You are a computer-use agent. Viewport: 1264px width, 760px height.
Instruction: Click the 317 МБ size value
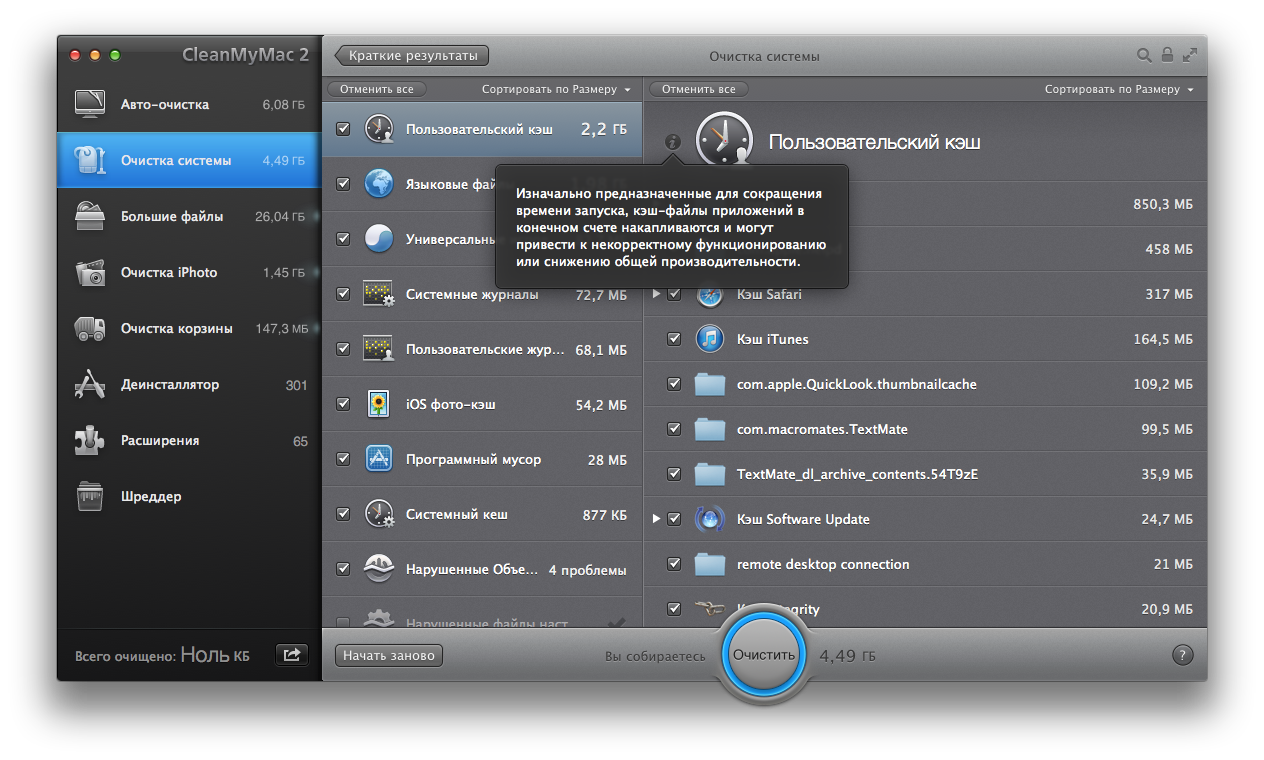[1169, 294]
